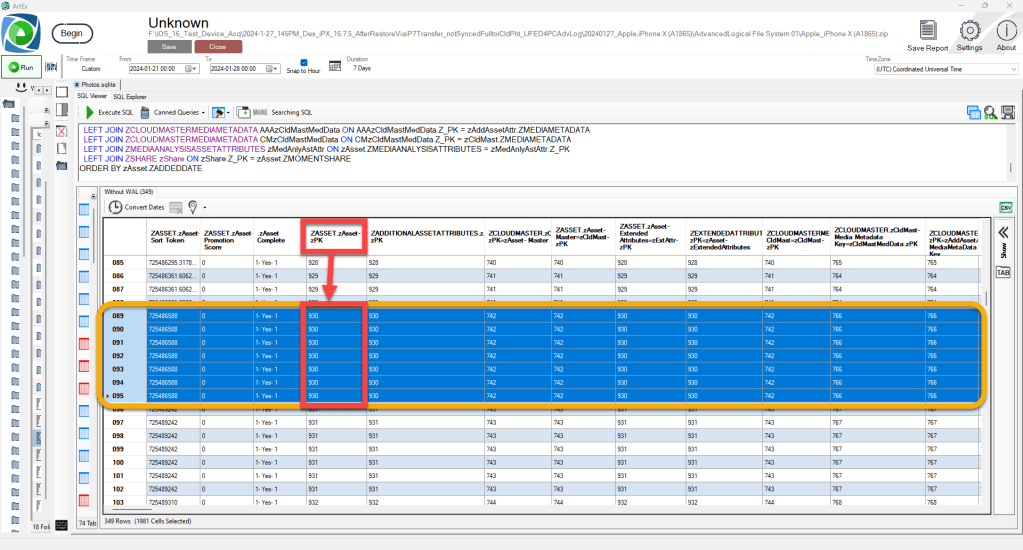The width and height of the screenshot is (1023, 550).
Task: Click the Run button
Action: 20,68
